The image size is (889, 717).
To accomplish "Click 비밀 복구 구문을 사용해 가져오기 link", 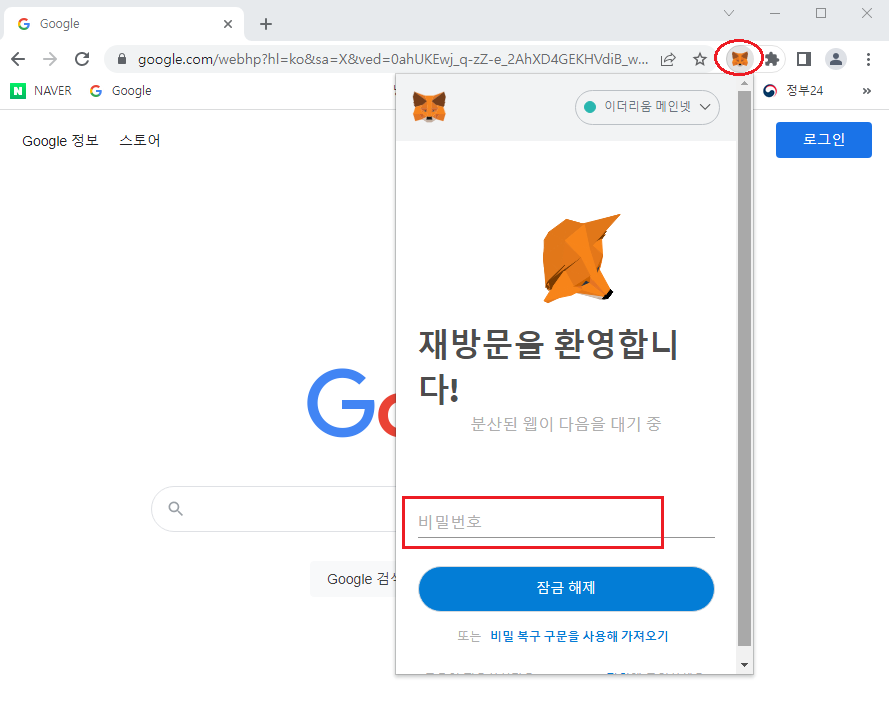I will [x=579, y=636].
